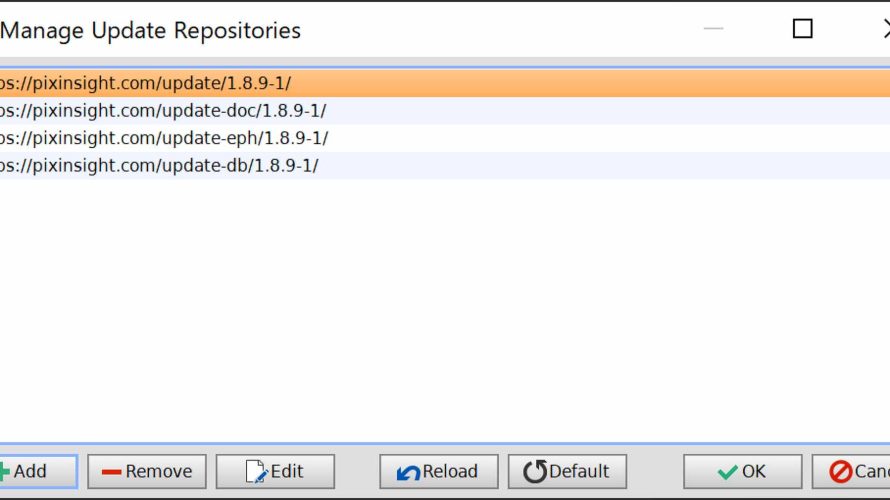Select the update-doc/1.8.9-1/ repository entry
This screenshot has width=890, height=500.
[x=445, y=111]
